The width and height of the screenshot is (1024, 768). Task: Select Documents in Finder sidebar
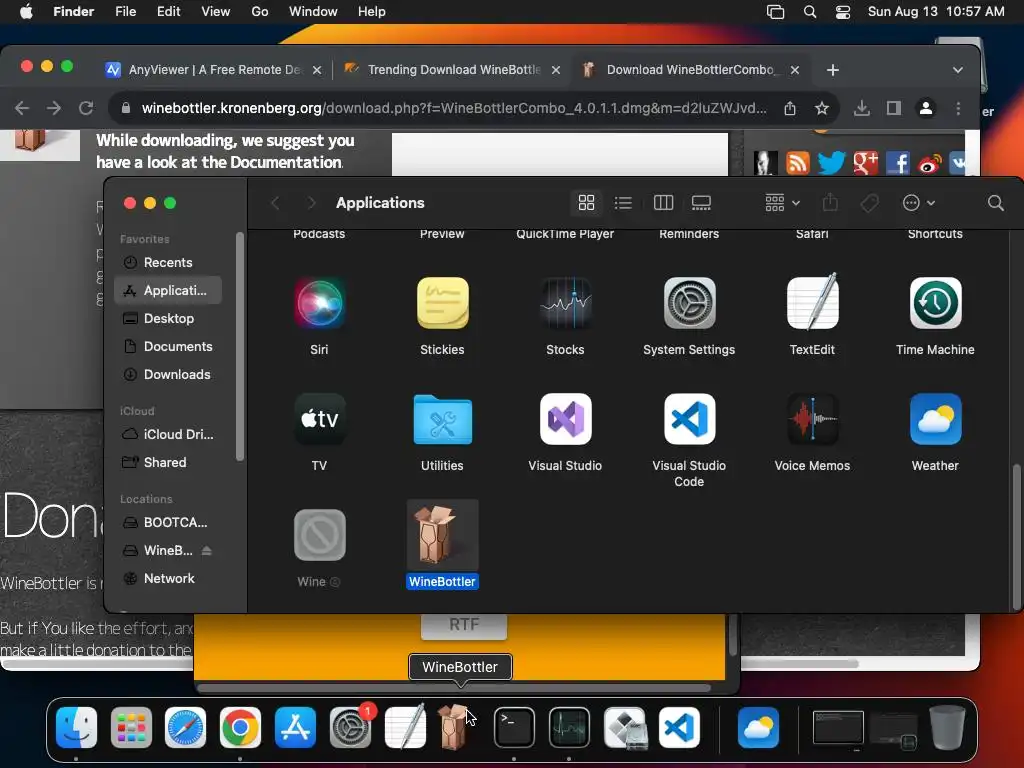168,346
